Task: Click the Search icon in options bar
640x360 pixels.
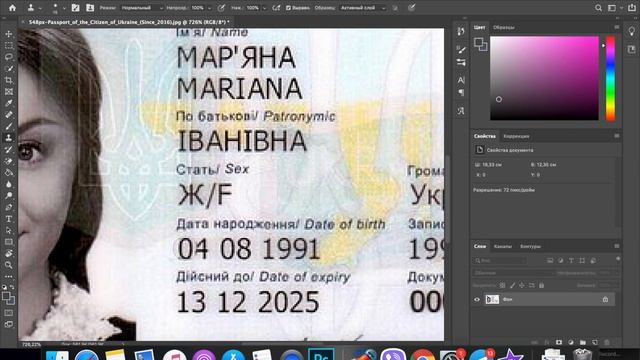Action: pyautogui.click(x=598, y=8)
